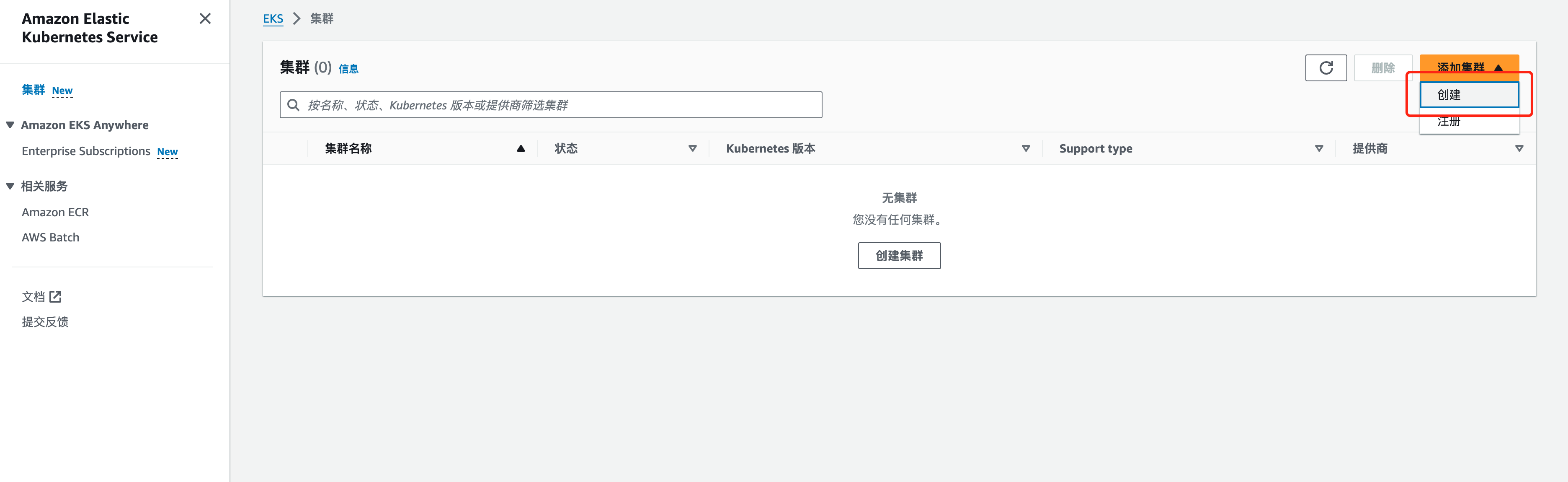Open 文档 documentation link
The image size is (1568, 482).
pos(34,297)
